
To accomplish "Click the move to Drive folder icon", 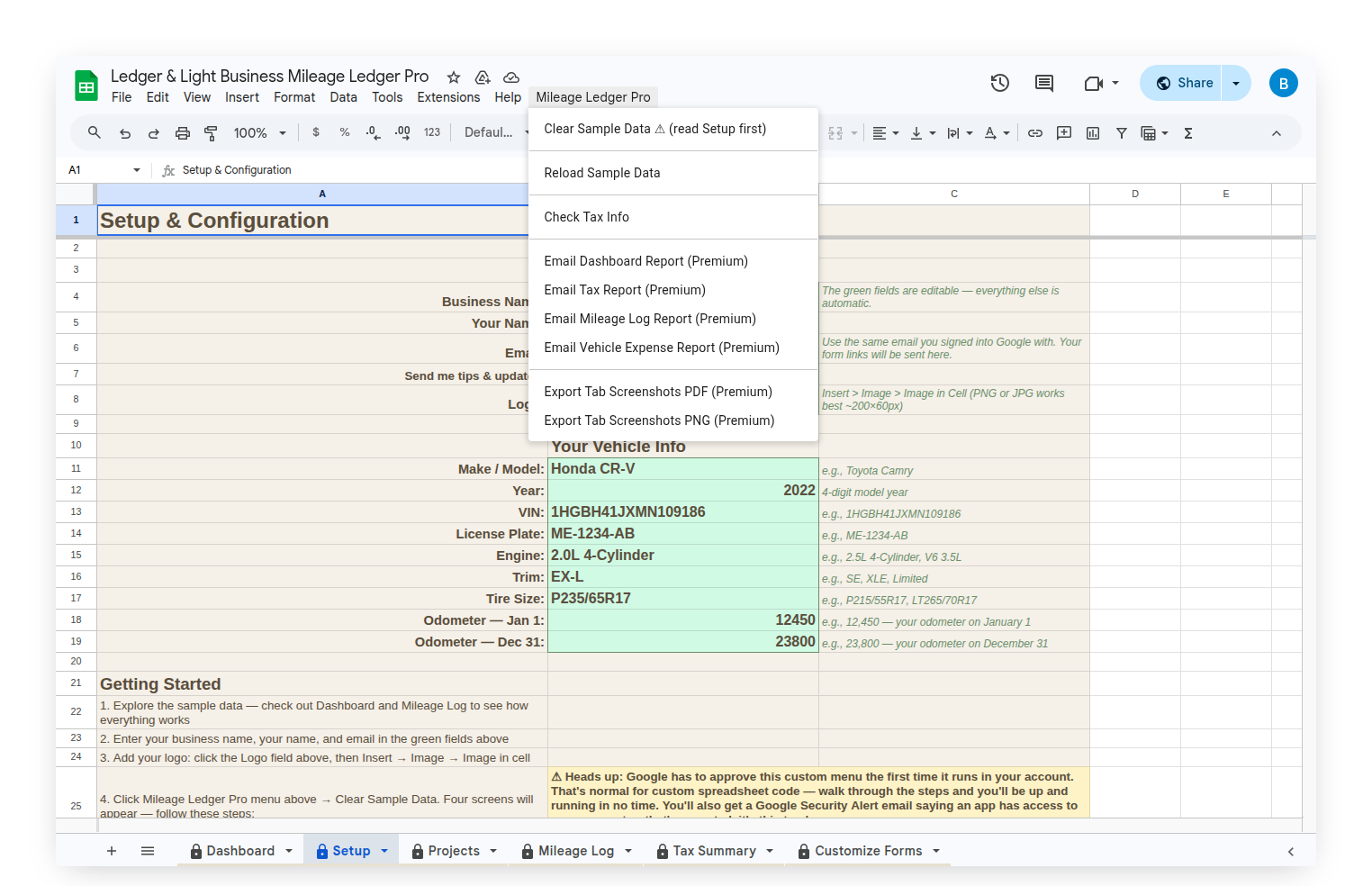I will click(483, 77).
